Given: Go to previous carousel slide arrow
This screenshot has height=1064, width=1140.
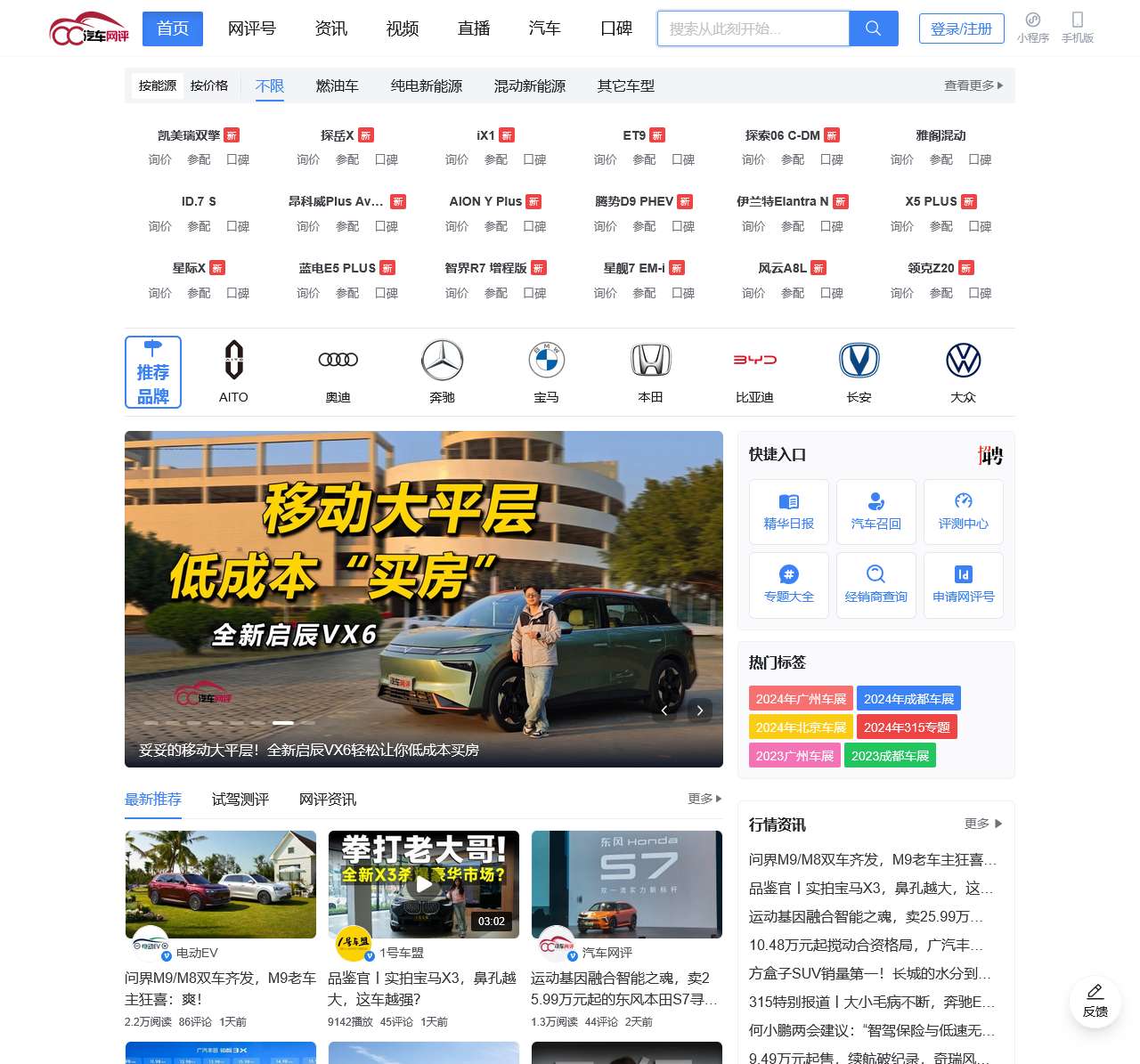Looking at the screenshot, I should click(664, 710).
